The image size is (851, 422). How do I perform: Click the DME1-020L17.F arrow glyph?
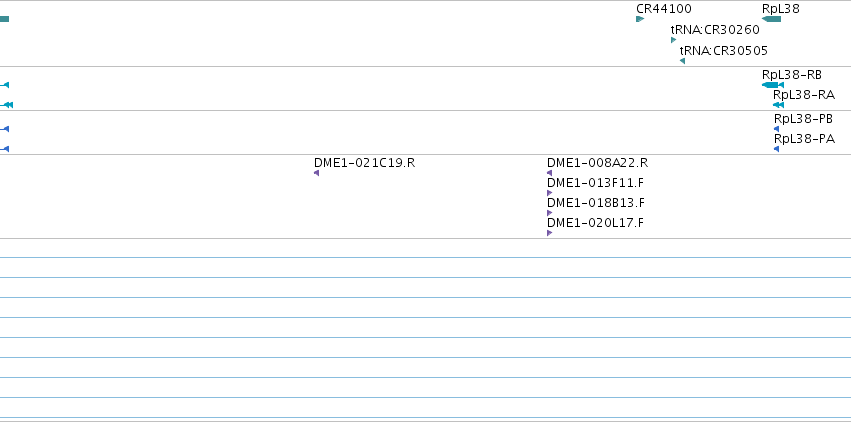point(550,233)
